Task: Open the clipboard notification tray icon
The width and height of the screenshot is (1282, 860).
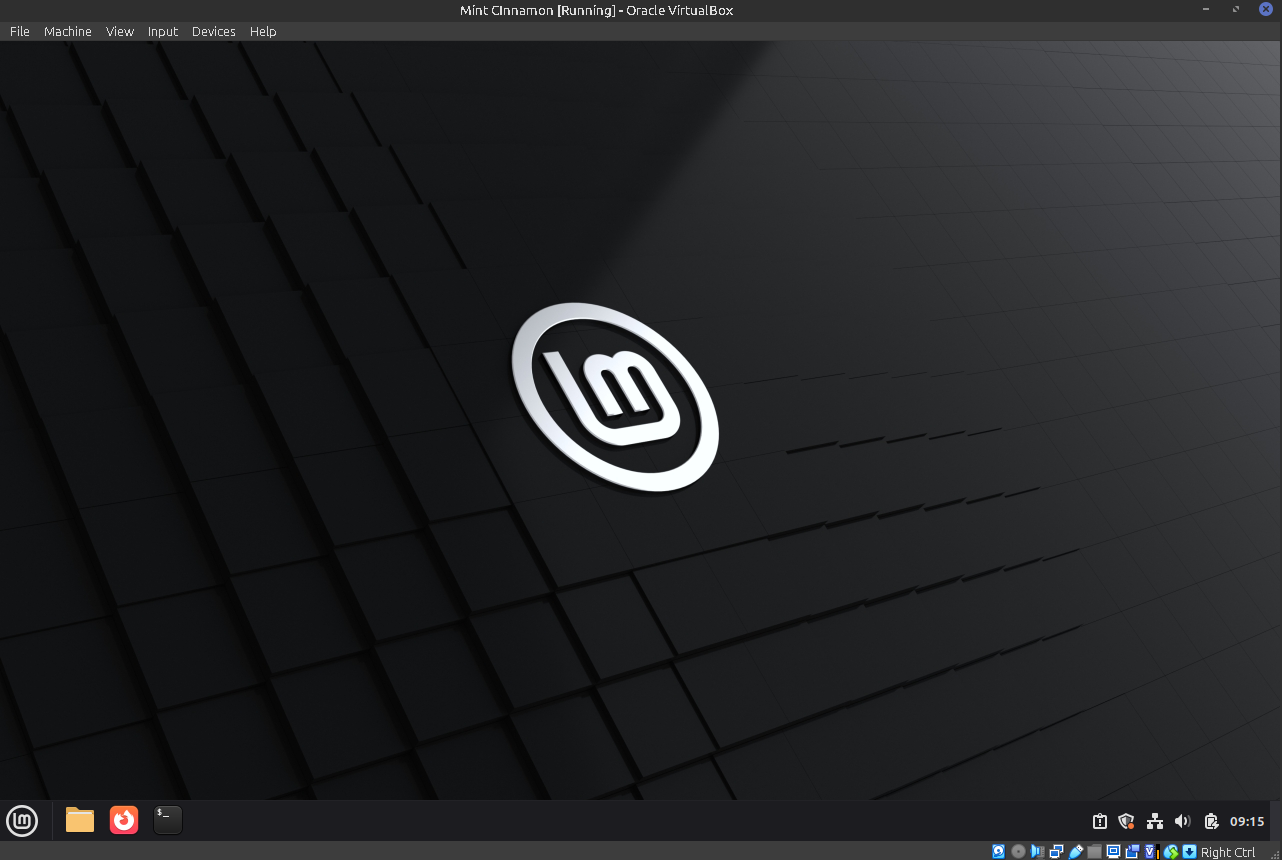Action: (1100, 821)
